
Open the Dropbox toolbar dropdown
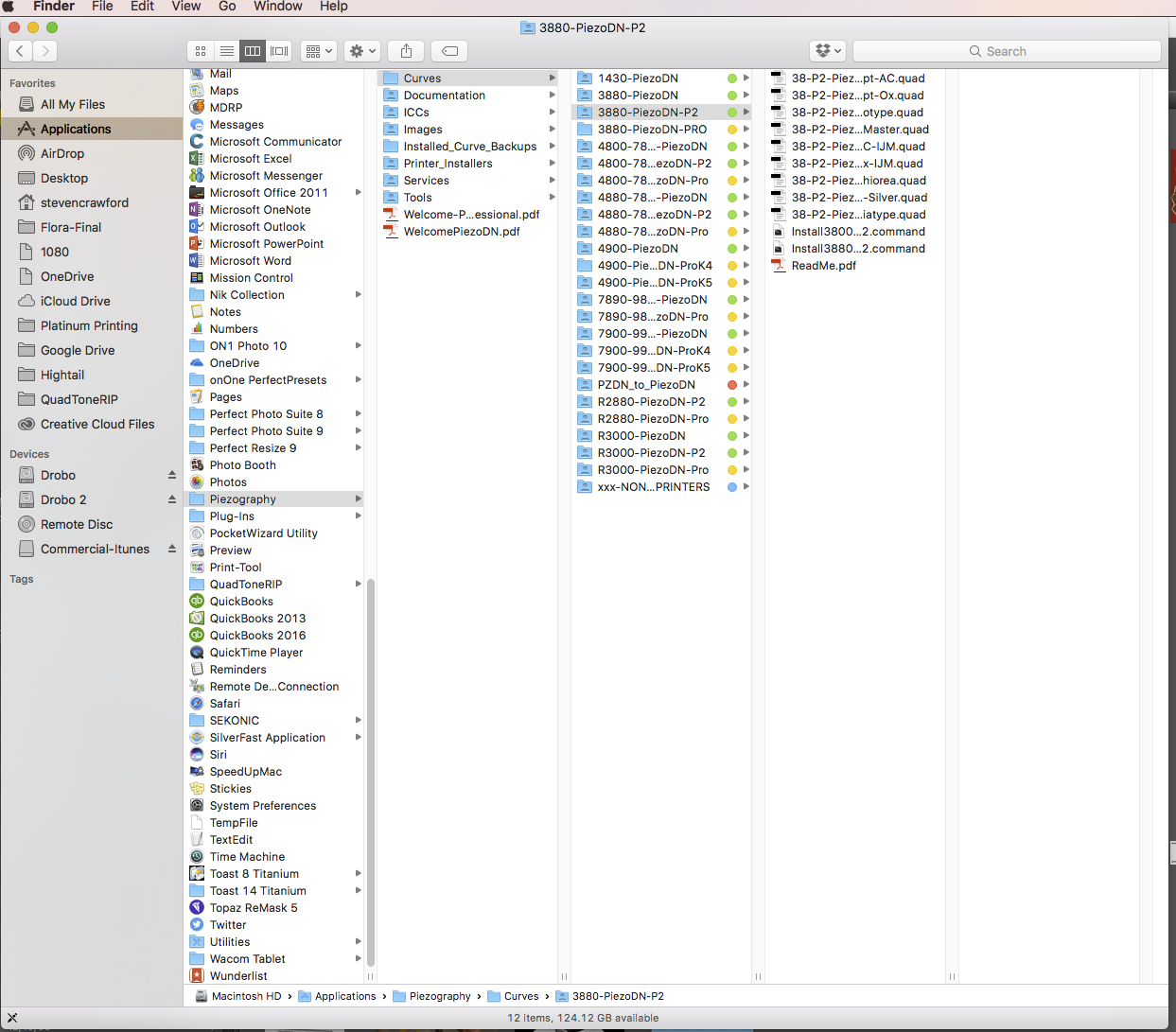click(828, 51)
